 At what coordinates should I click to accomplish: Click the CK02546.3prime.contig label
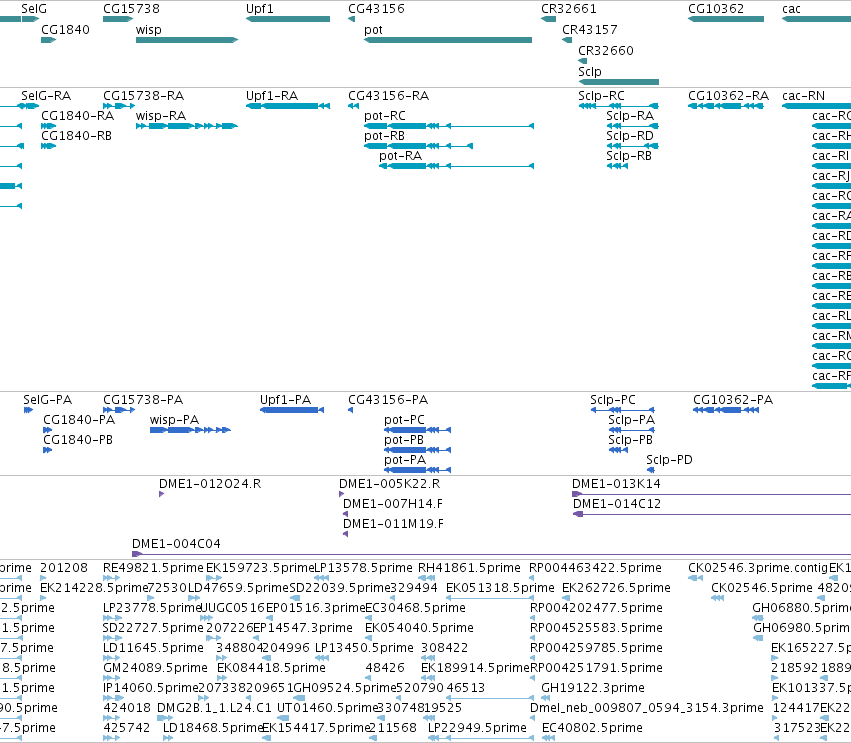tap(758, 568)
